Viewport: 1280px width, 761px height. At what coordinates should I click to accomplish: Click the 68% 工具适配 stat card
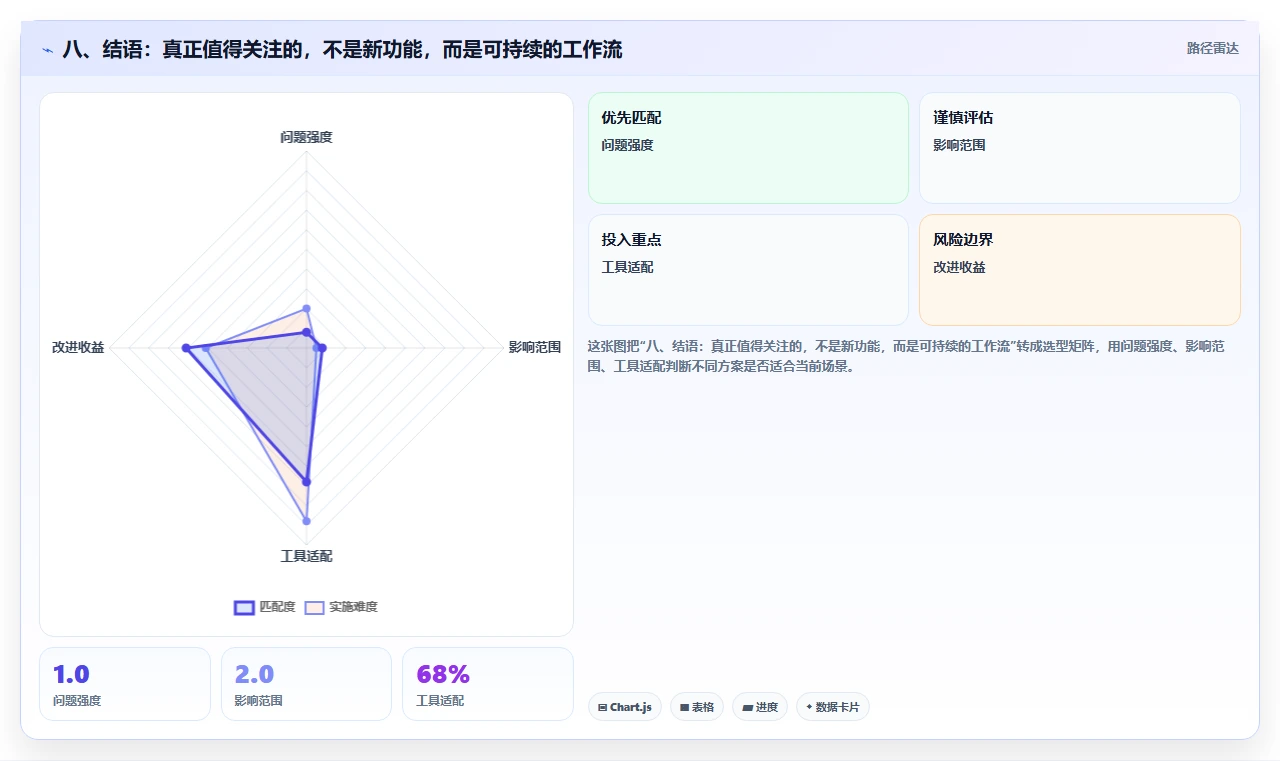pyautogui.click(x=488, y=684)
